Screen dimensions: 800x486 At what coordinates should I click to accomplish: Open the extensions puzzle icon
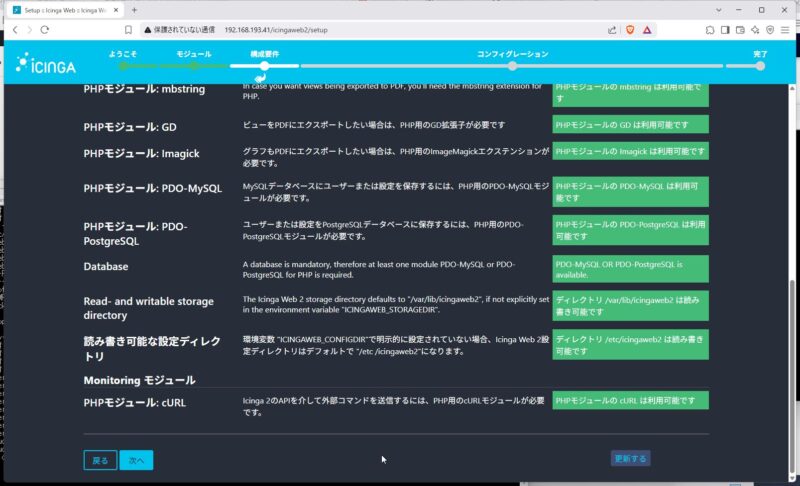[710, 30]
